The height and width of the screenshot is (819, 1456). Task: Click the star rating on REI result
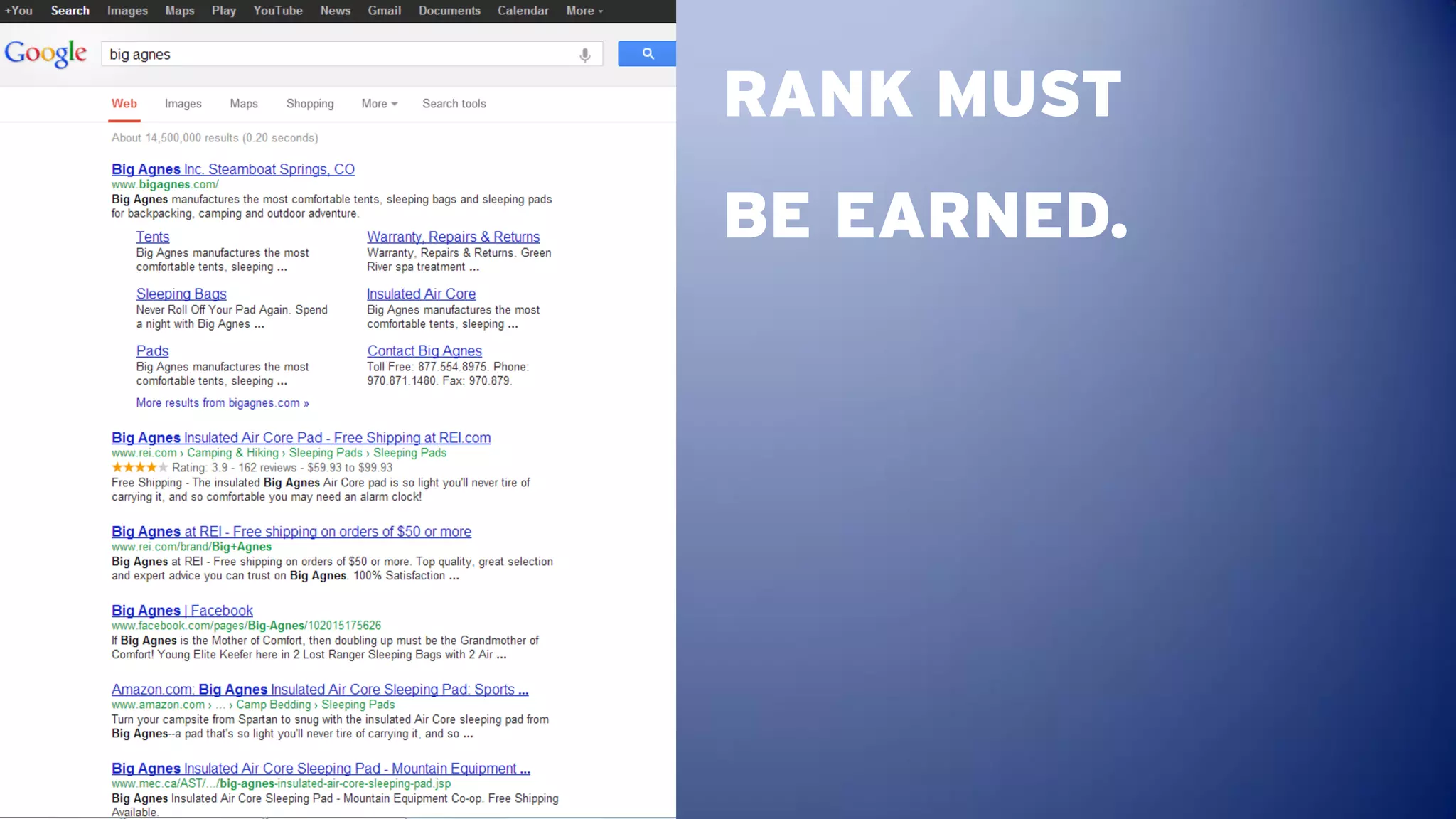140,468
